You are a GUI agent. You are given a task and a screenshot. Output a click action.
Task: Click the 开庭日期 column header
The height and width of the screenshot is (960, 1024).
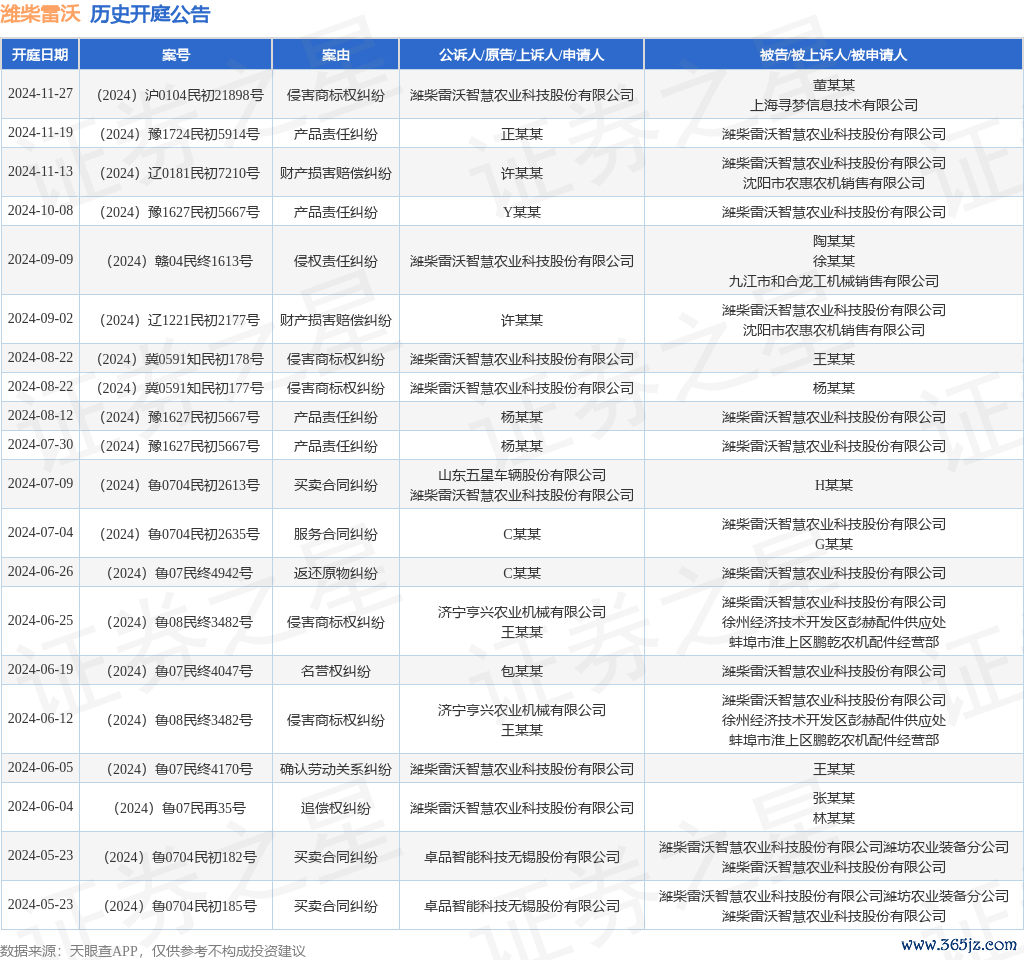(40, 55)
